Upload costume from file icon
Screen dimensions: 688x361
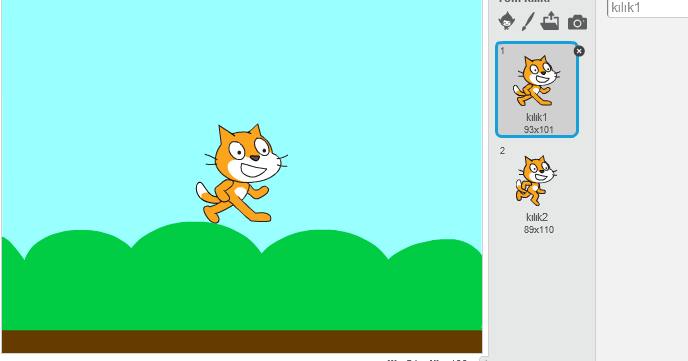550,21
